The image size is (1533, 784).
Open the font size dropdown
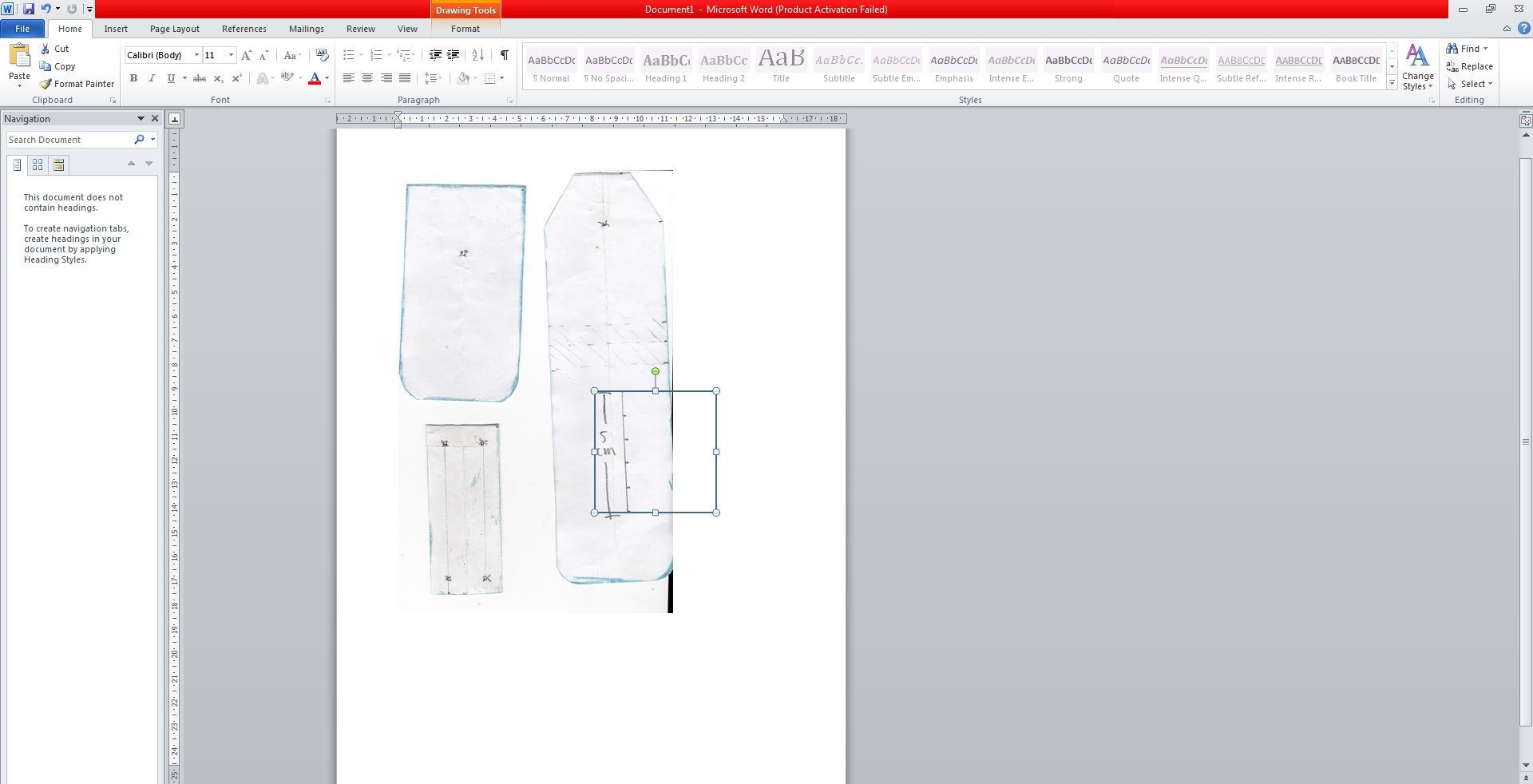pos(231,55)
